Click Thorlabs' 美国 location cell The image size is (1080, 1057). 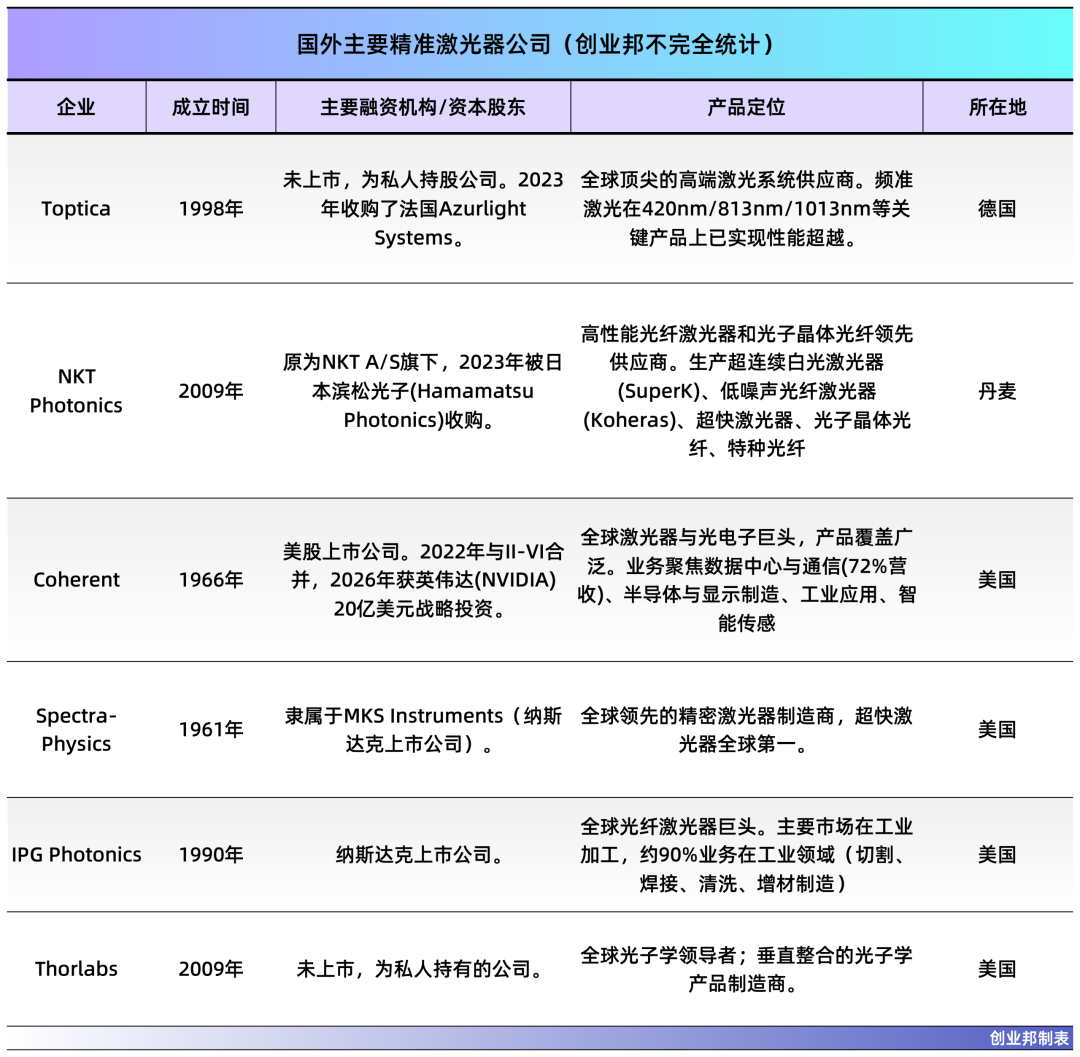(x=997, y=969)
